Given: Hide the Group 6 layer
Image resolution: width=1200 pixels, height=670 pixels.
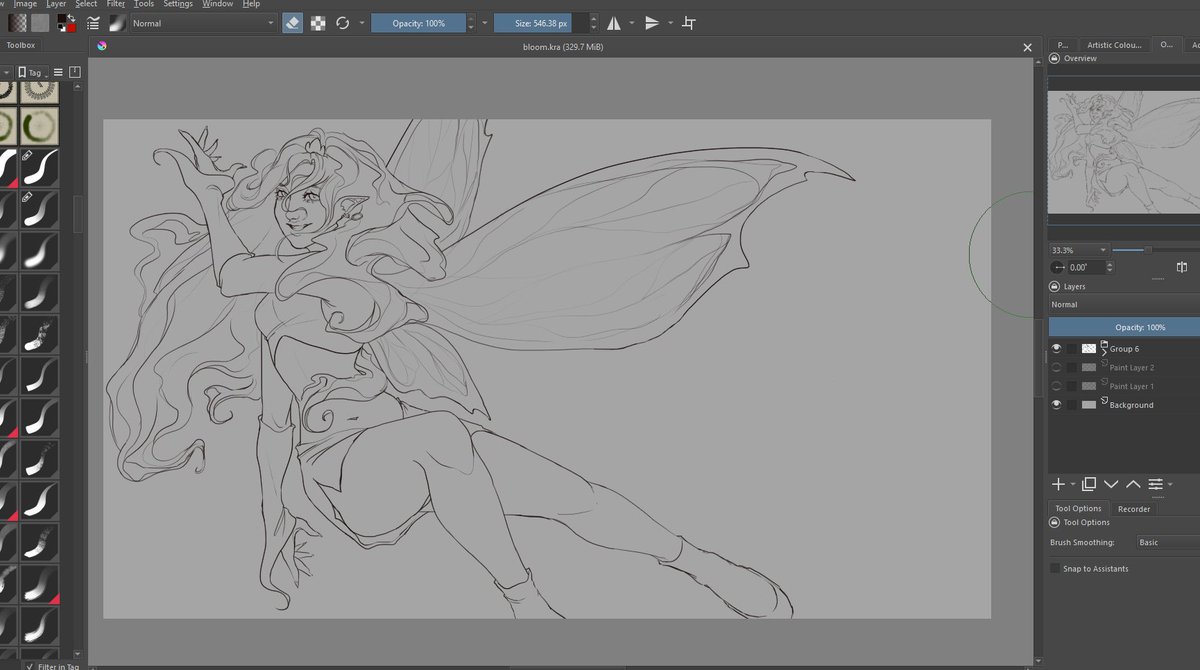Looking at the screenshot, I should 1057,348.
